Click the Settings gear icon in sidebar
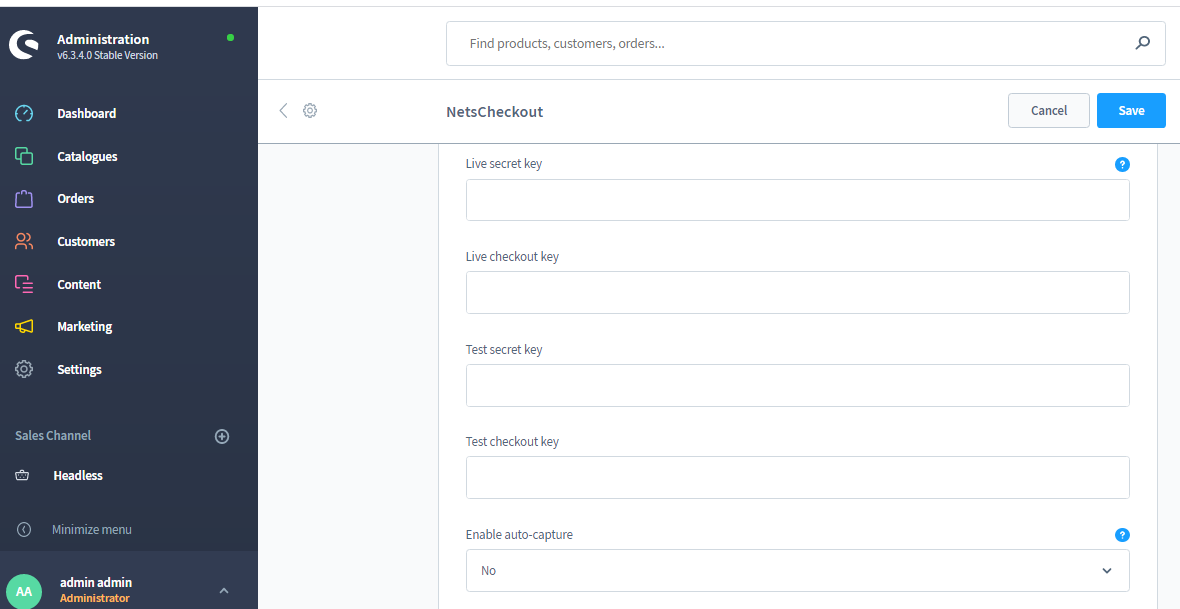Viewport: 1180px width, 609px height. [x=24, y=369]
